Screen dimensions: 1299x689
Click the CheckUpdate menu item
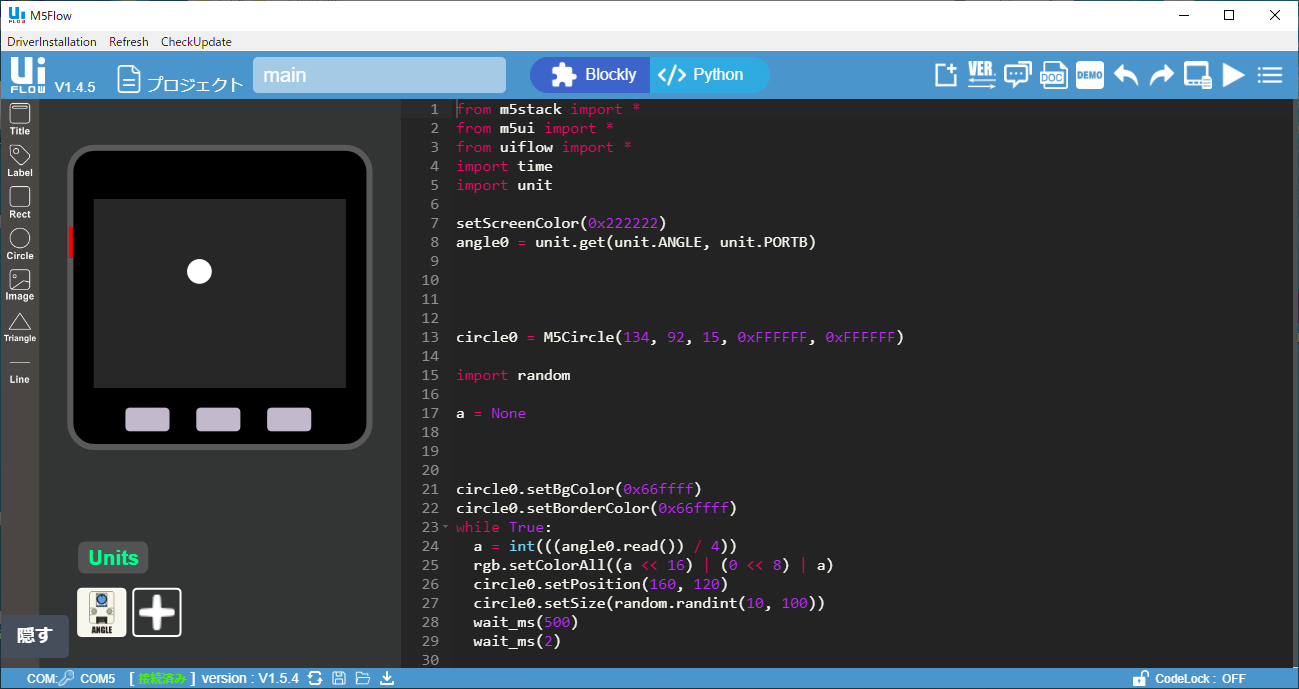[x=196, y=42]
